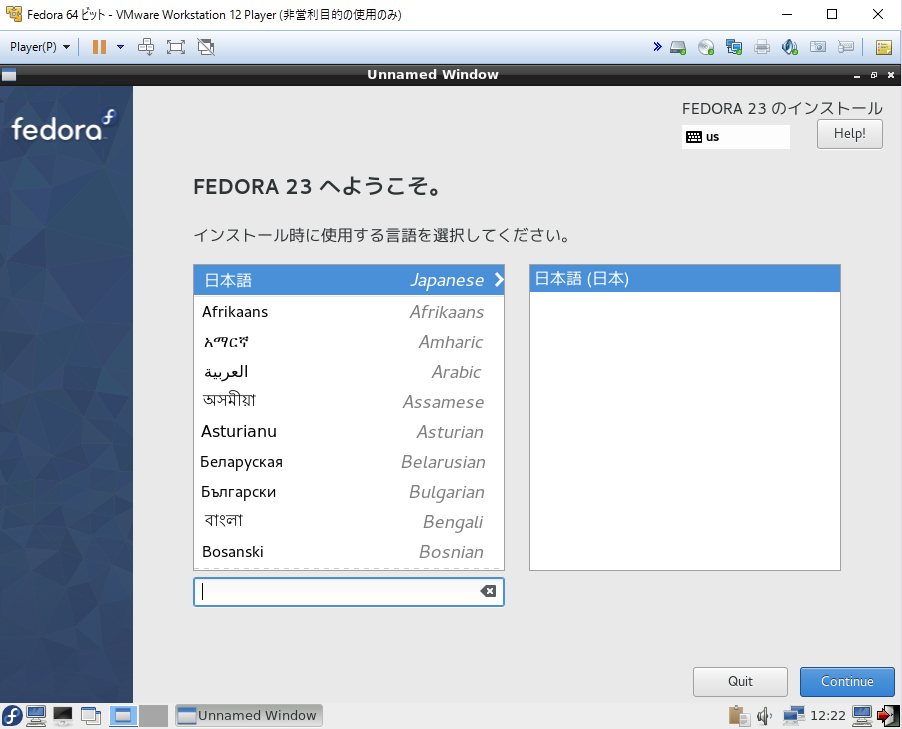
Task: Clear the language search field
Action: point(488,591)
